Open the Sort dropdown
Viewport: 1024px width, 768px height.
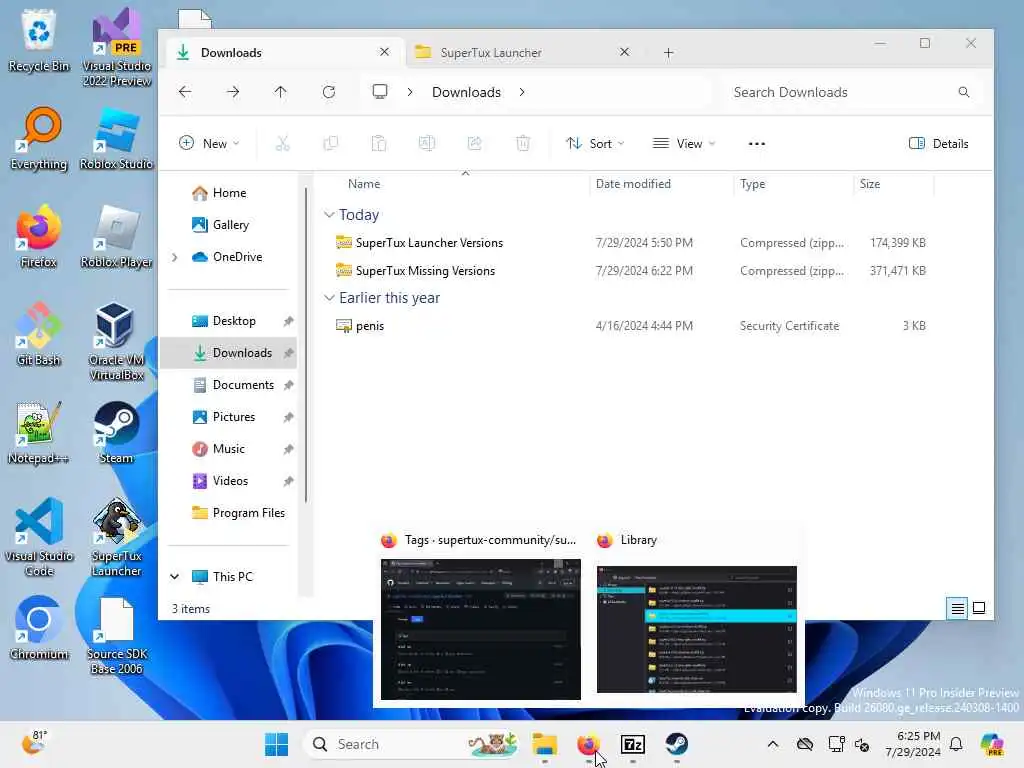tap(595, 144)
